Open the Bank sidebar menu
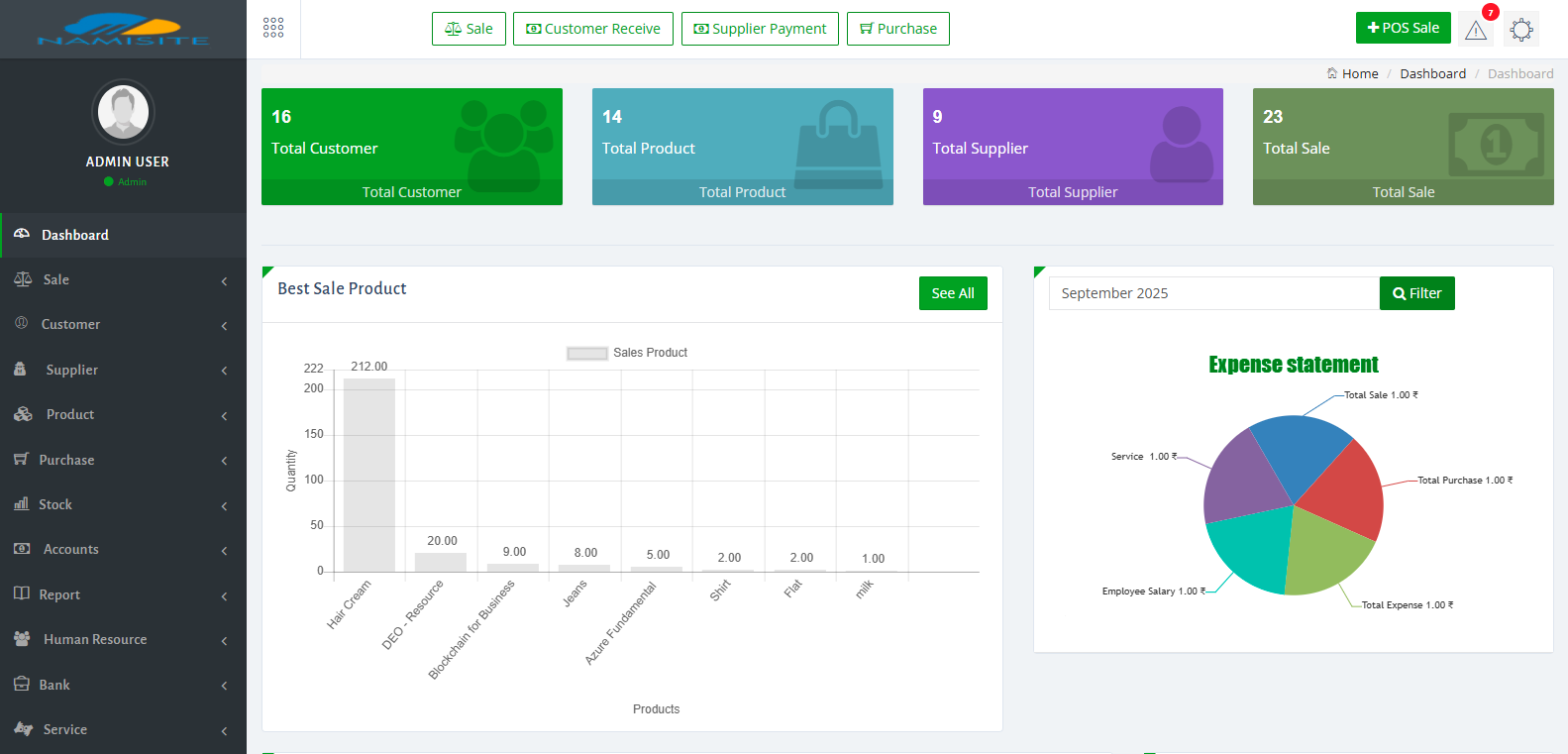 pyautogui.click(x=54, y=685)
